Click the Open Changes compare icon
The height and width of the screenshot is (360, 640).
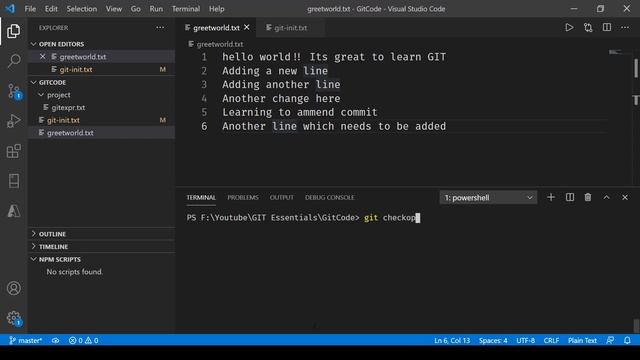(588, 27)
